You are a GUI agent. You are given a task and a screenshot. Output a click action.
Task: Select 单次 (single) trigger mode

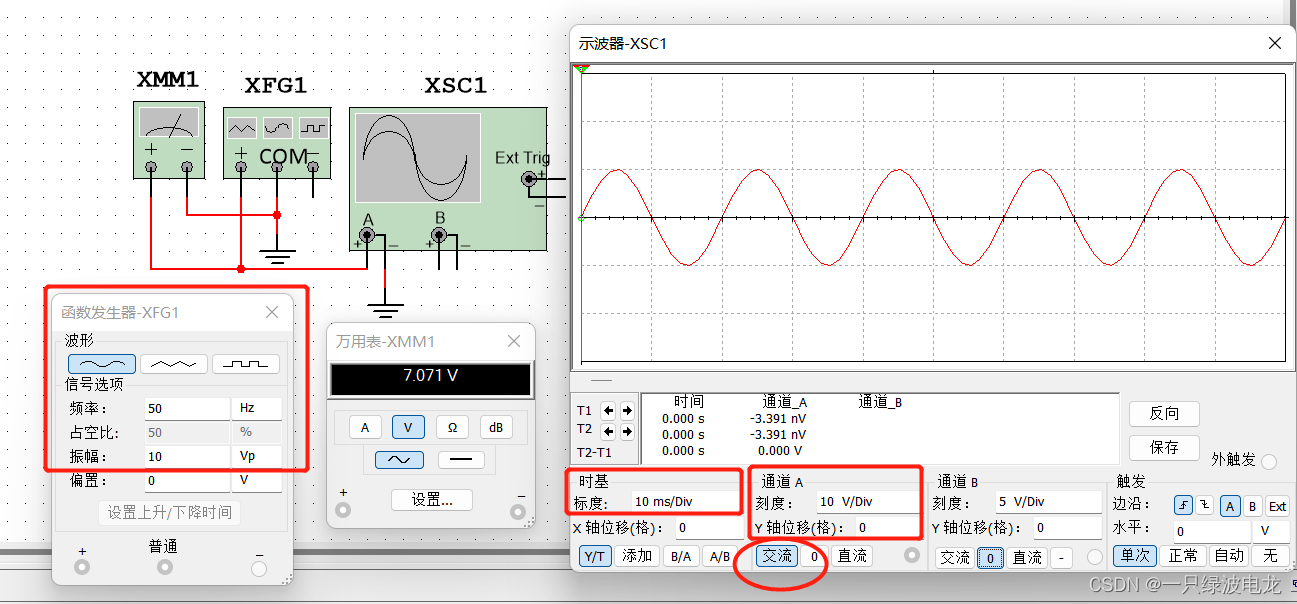coord(1137,555)
